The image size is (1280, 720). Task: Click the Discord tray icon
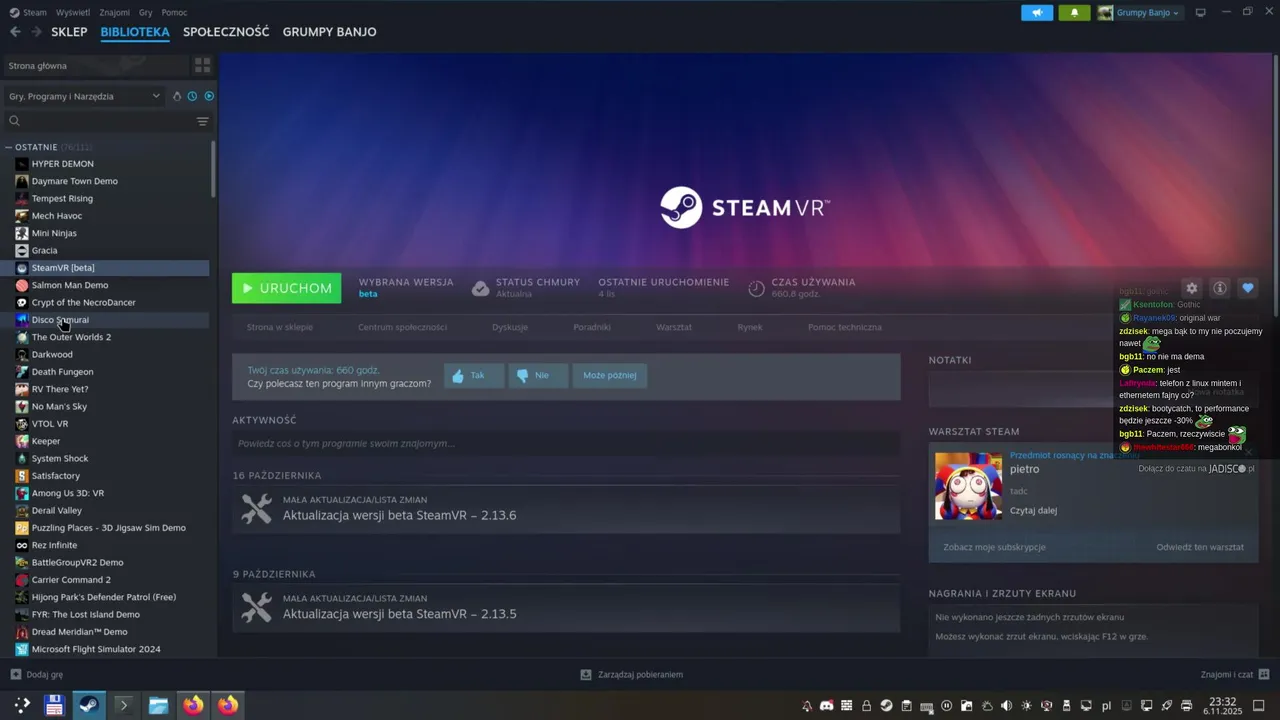(x=826, y=706)
